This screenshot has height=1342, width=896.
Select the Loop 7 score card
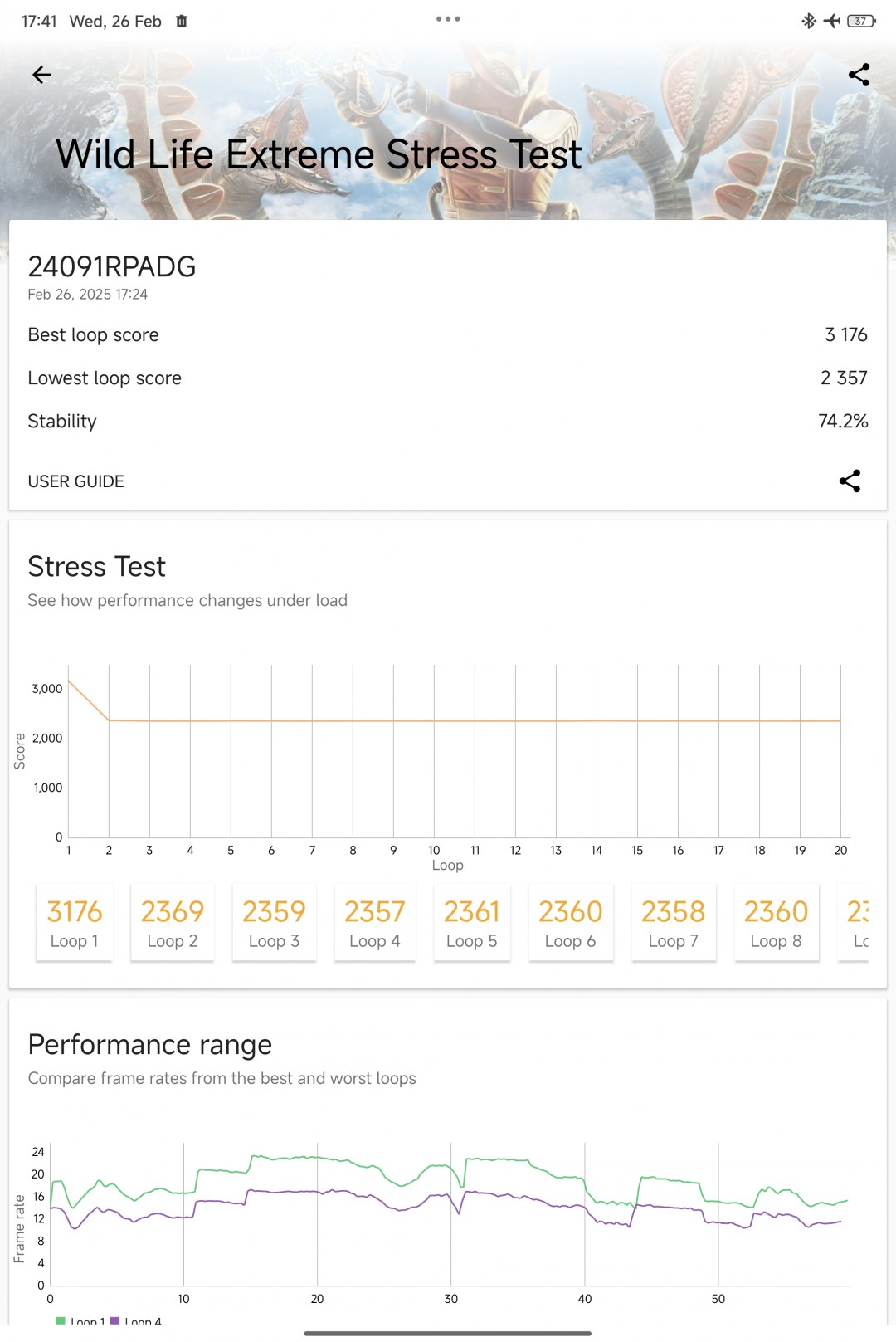[674, 923]
